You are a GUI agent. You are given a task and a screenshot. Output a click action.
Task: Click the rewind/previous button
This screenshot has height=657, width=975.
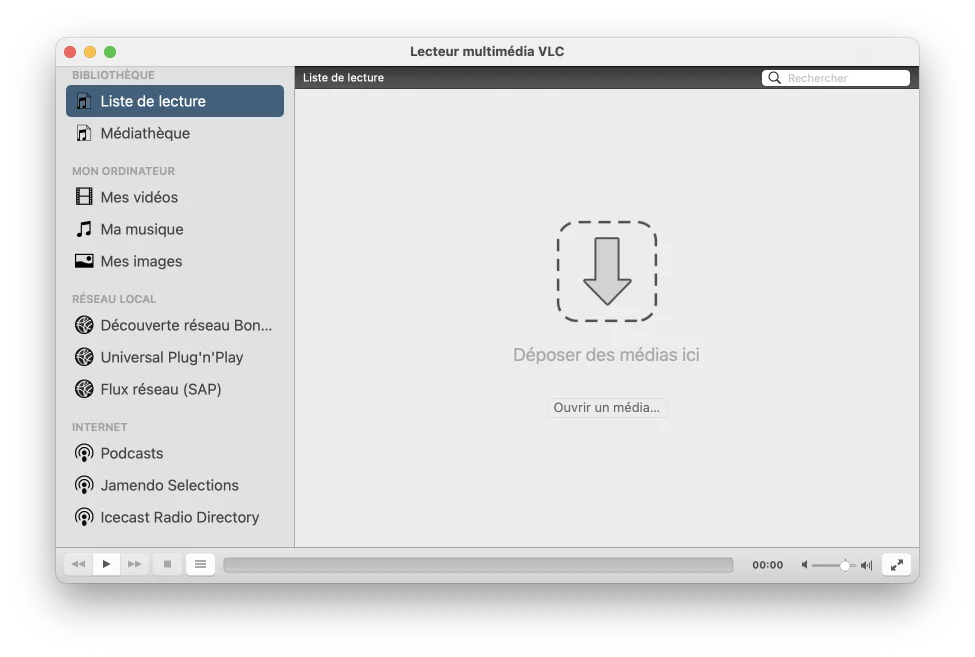click(78, 565)
